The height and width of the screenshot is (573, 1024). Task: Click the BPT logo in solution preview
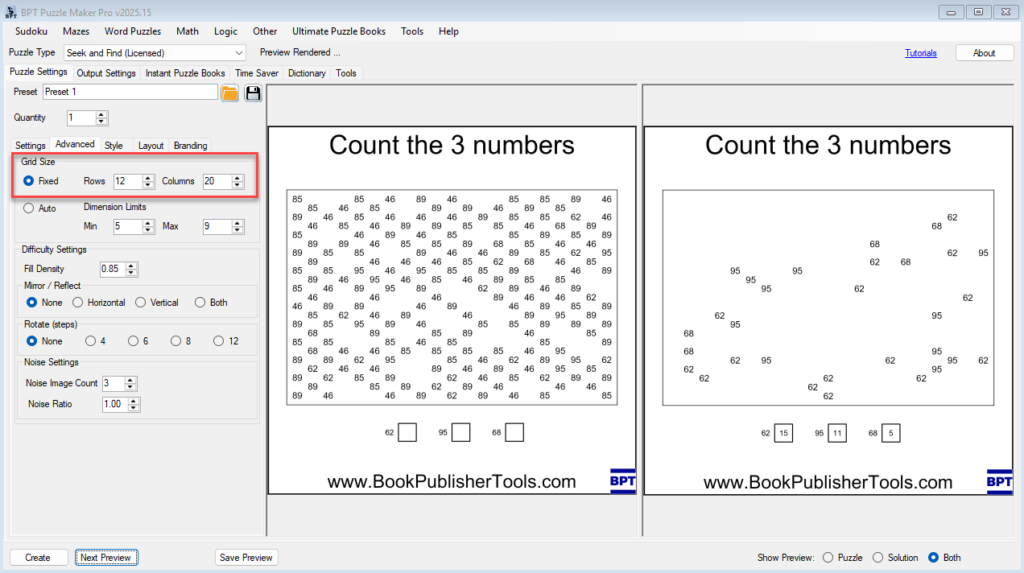click(998, 481)
